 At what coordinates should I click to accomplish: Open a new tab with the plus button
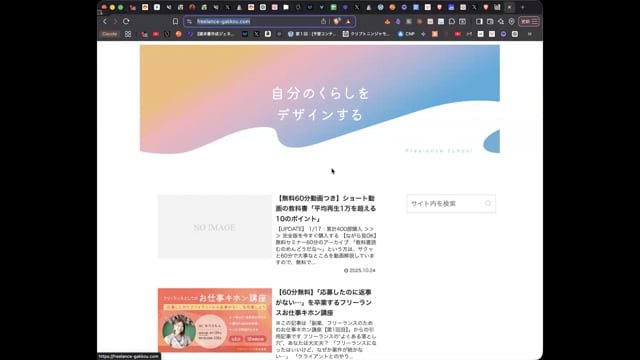click(x=522, y=7)
